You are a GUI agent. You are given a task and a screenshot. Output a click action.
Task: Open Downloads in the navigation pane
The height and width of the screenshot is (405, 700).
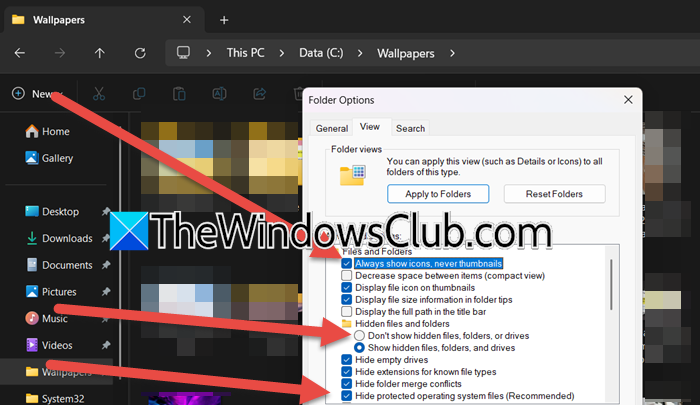point(66,238)
